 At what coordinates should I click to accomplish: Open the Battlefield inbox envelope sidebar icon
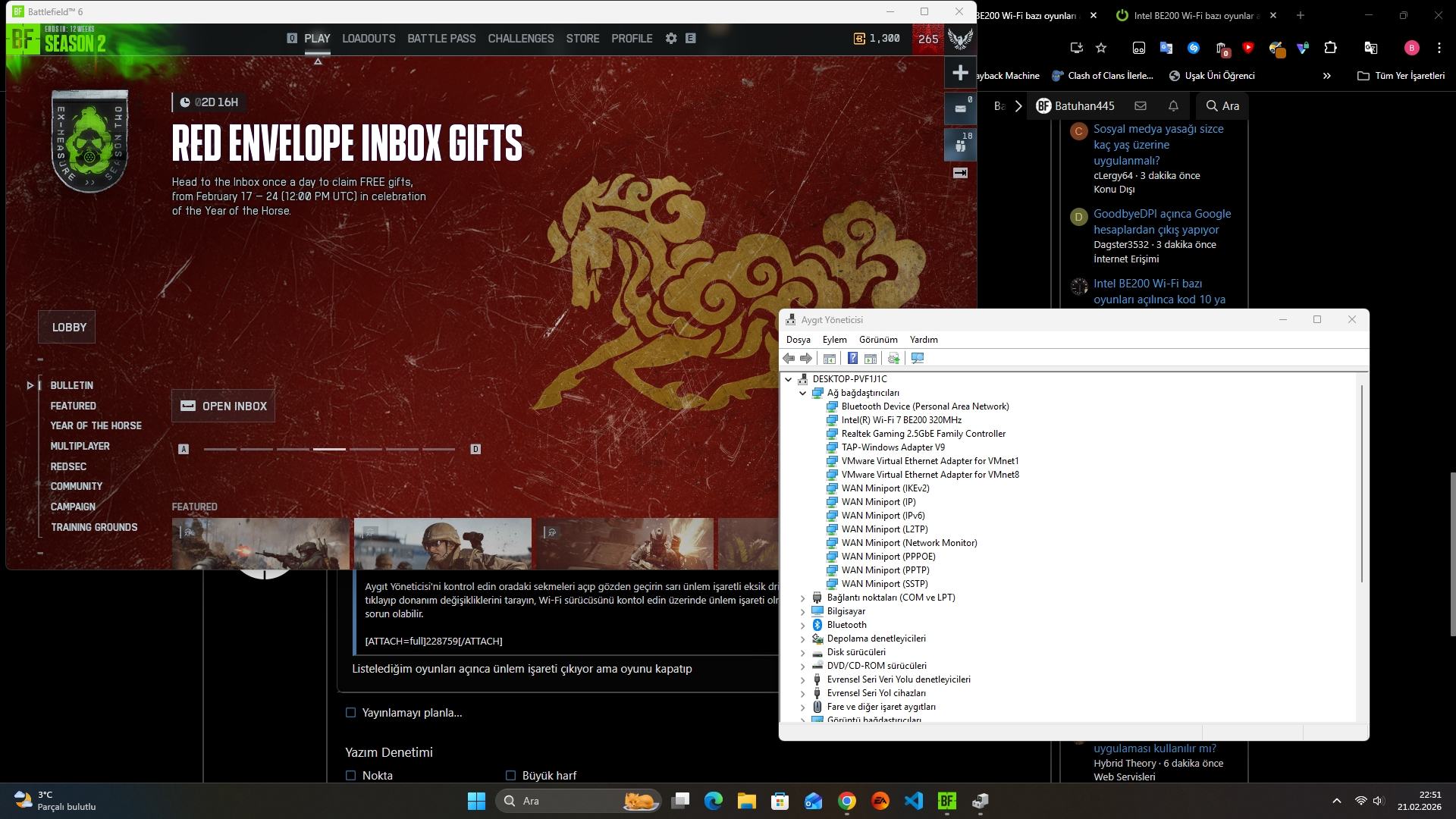[x=960, y=108]
